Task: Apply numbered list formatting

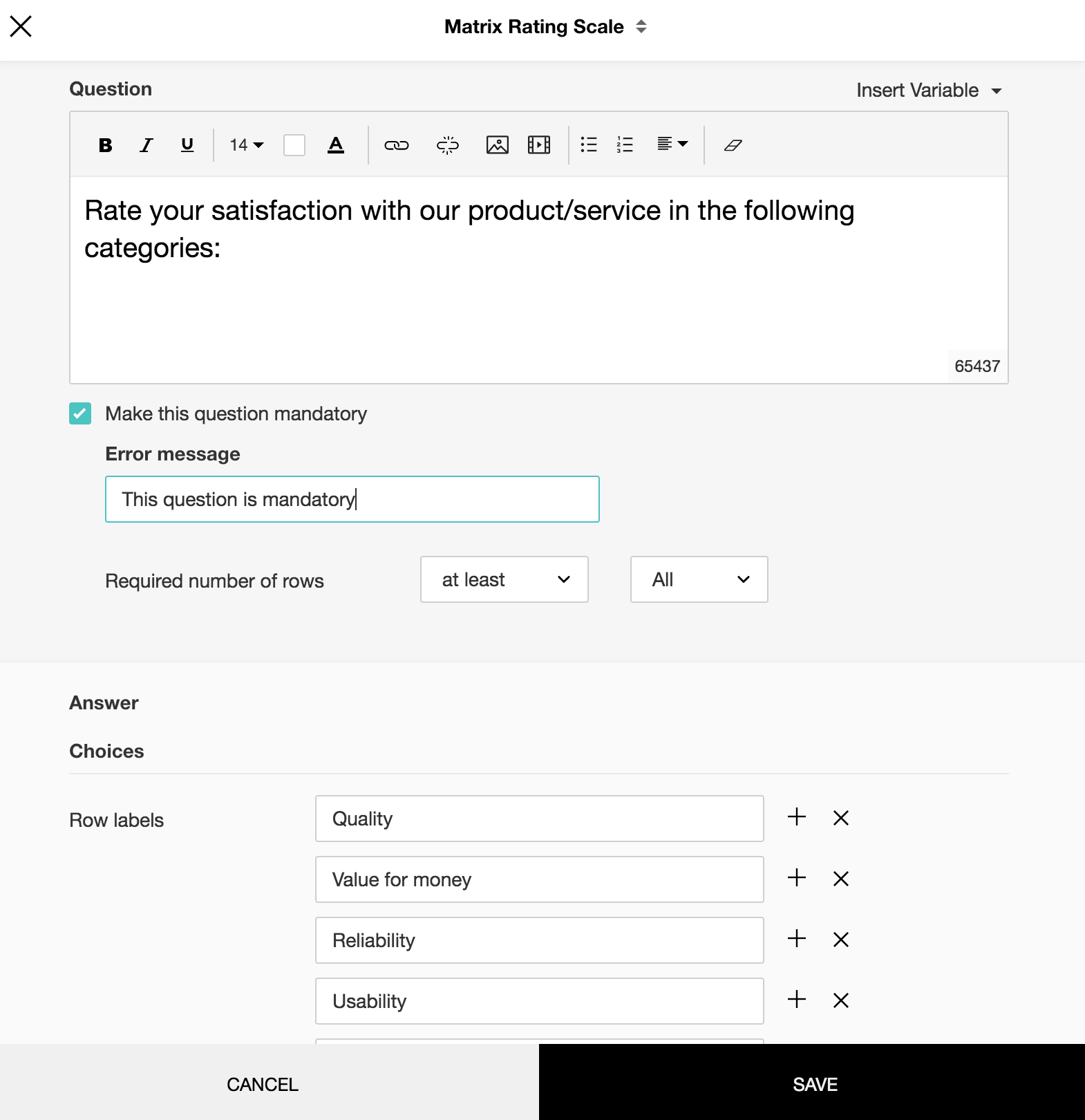Action: pos(625,144)
